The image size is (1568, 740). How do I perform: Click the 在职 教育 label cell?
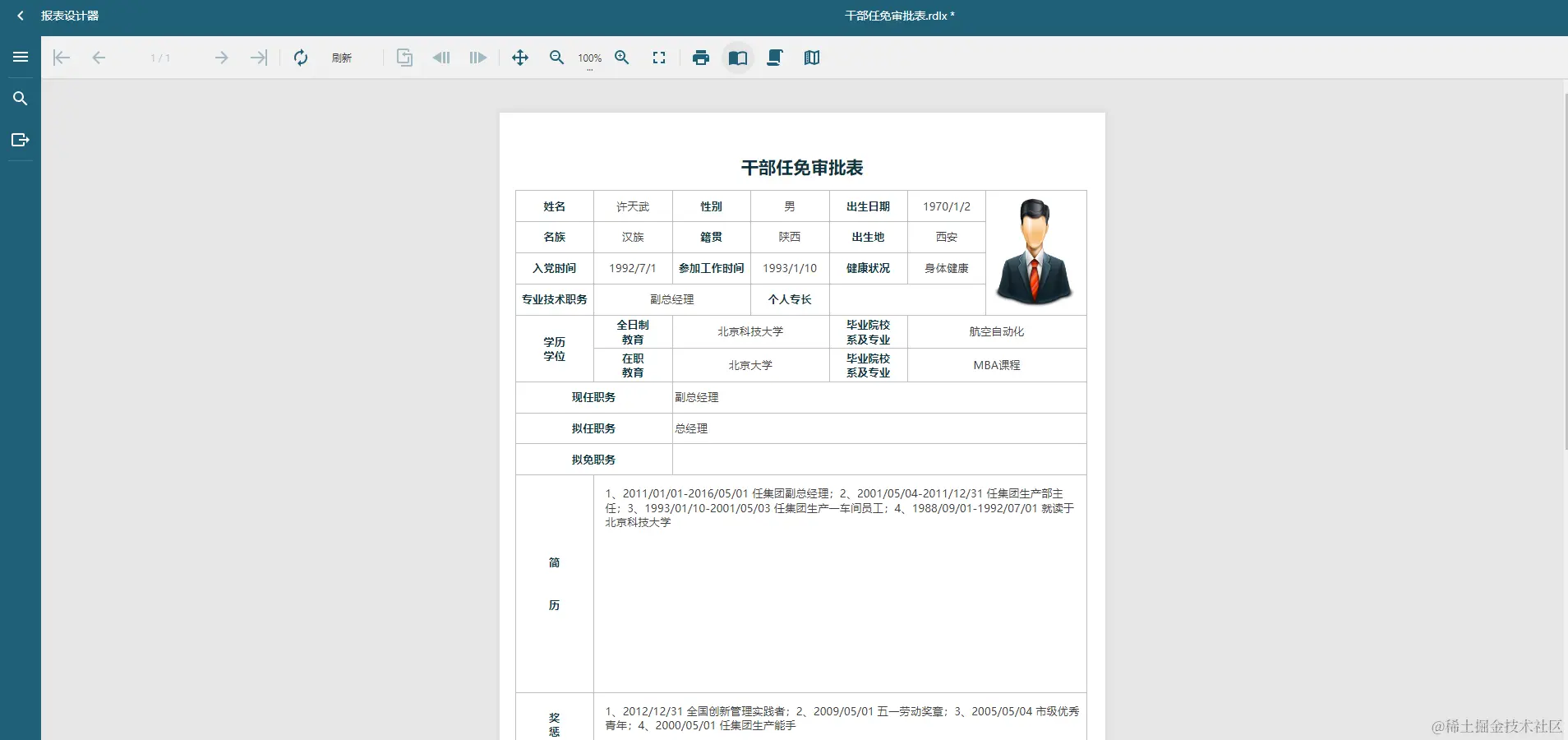[x=633, y=365]
